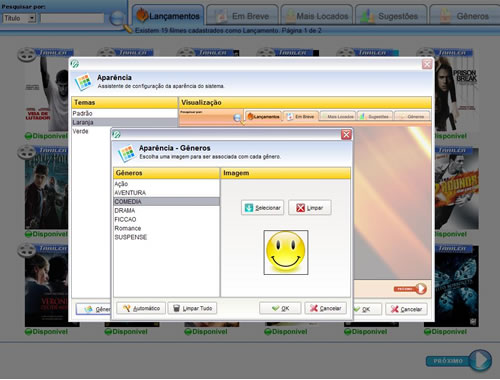Screen dimensions: 500x380
Task: Click the Limpar Tudo trash button
Action: click(192, 308)
